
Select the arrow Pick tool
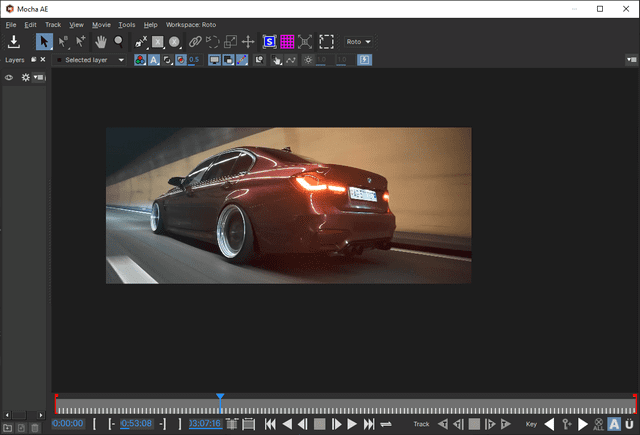coord(44,42)
